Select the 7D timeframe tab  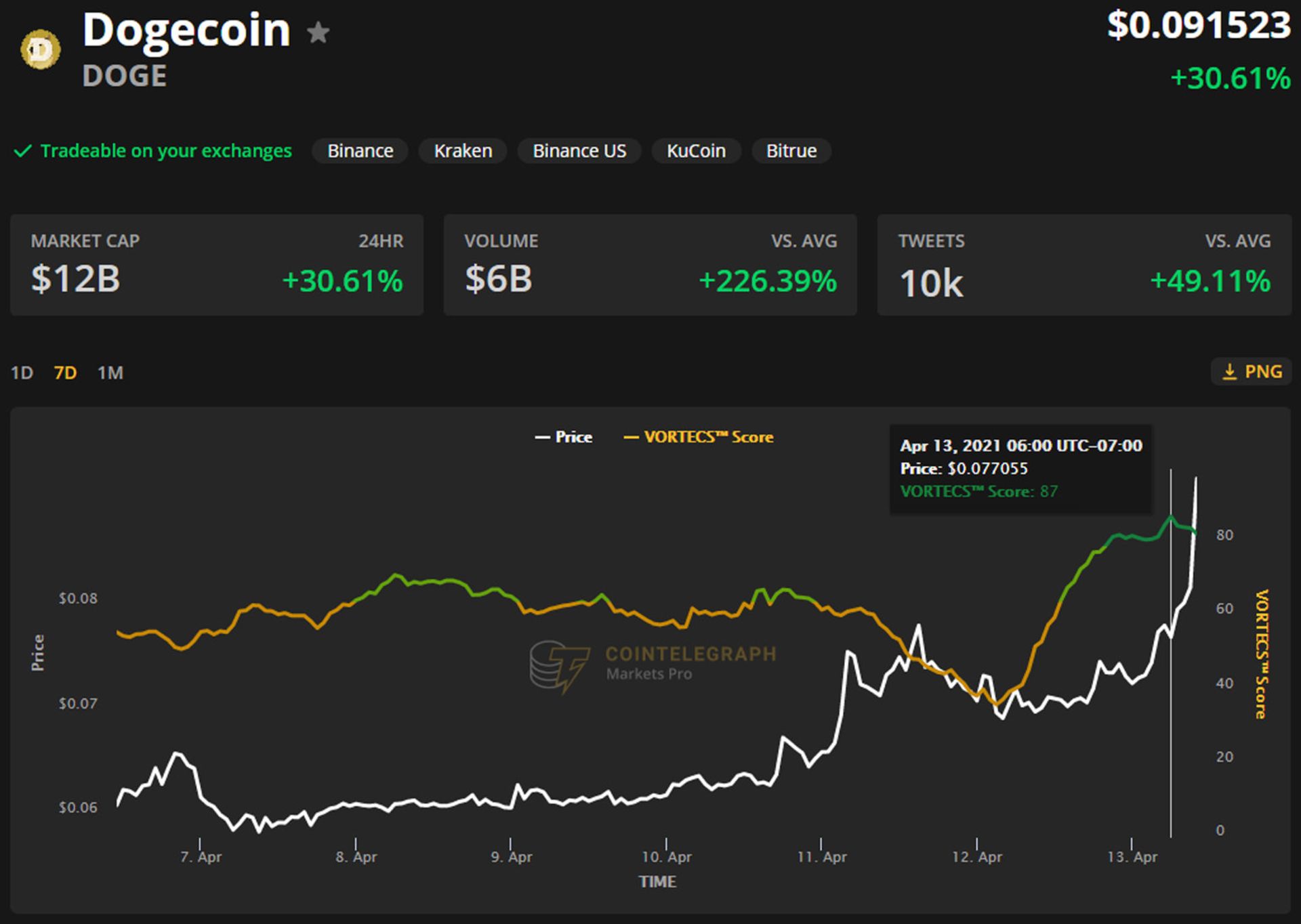64,372
